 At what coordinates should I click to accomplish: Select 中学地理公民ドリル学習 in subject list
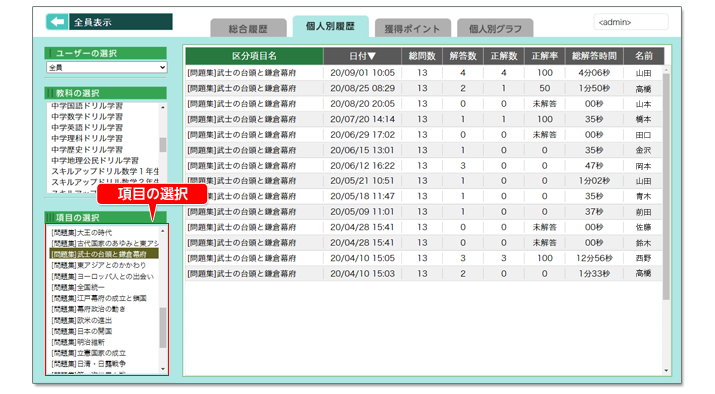tap(95, 161)
